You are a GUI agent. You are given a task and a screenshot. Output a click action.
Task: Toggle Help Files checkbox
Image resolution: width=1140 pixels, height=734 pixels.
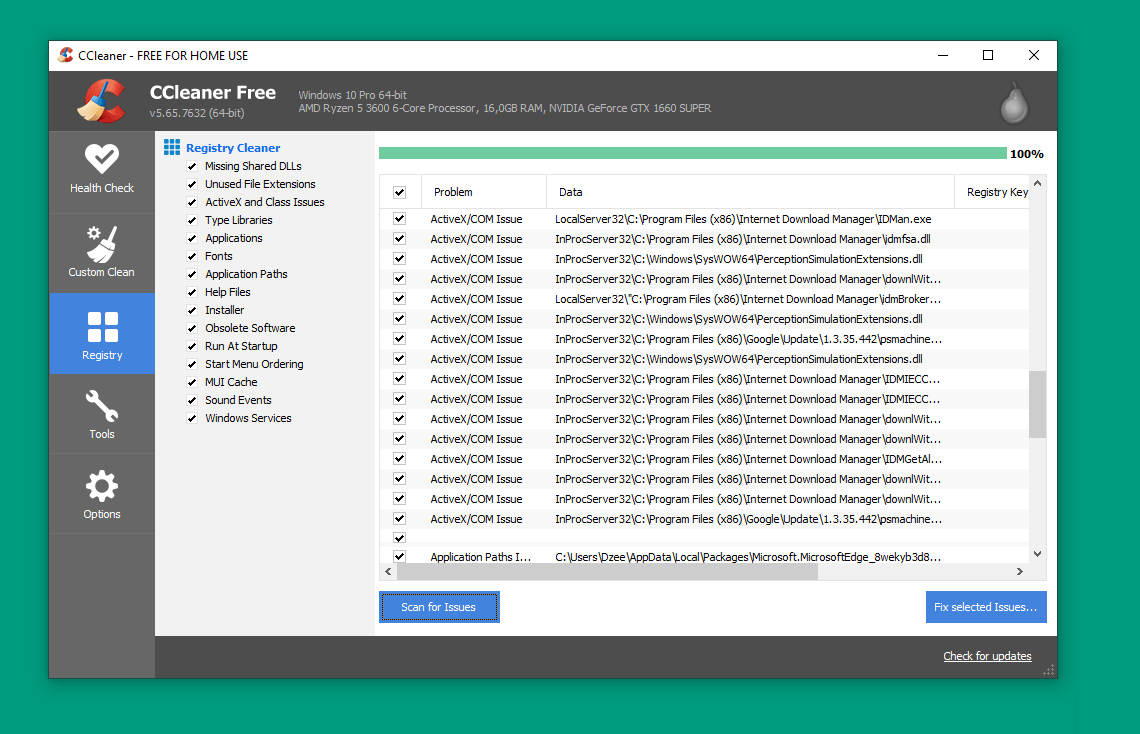click(x=192, y=292)
